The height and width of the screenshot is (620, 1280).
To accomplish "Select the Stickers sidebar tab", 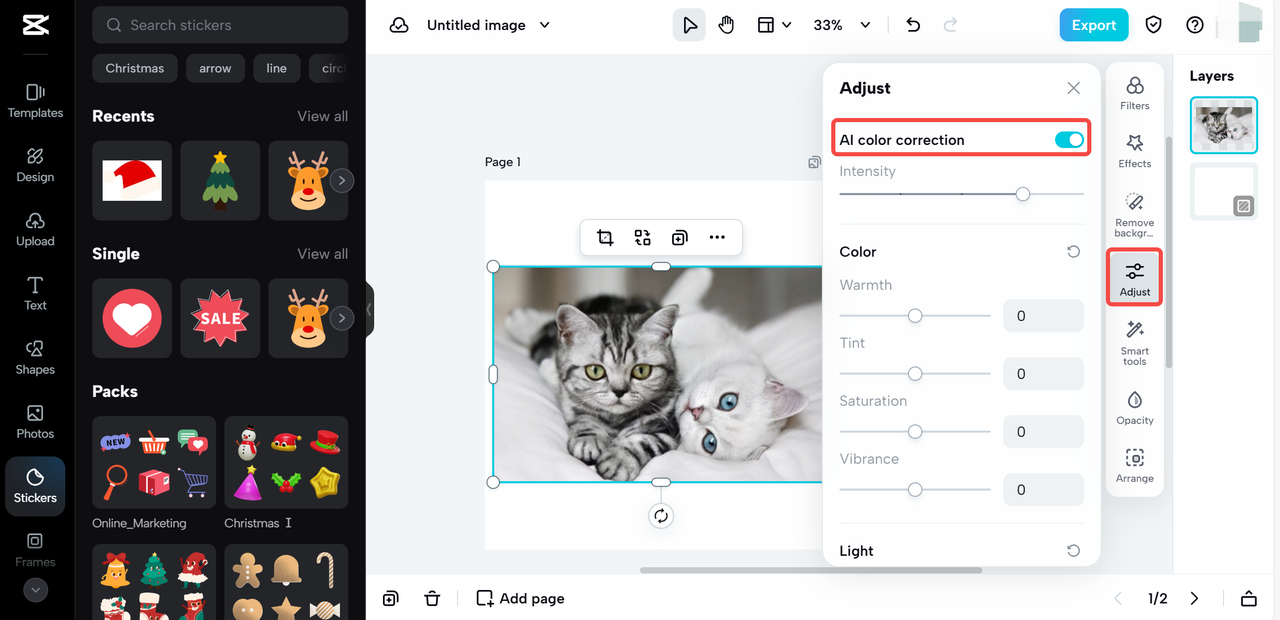I will click(x=35, y=486).
